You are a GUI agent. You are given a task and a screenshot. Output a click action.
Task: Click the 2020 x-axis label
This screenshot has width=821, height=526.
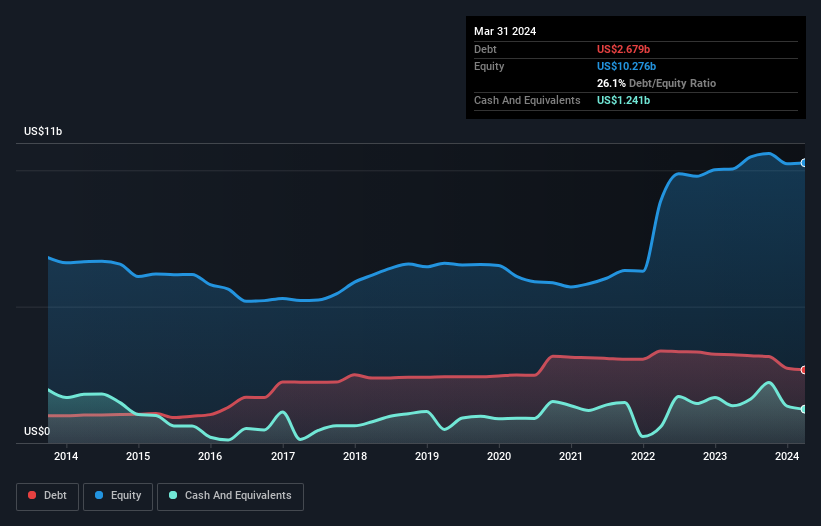(499, 456)
